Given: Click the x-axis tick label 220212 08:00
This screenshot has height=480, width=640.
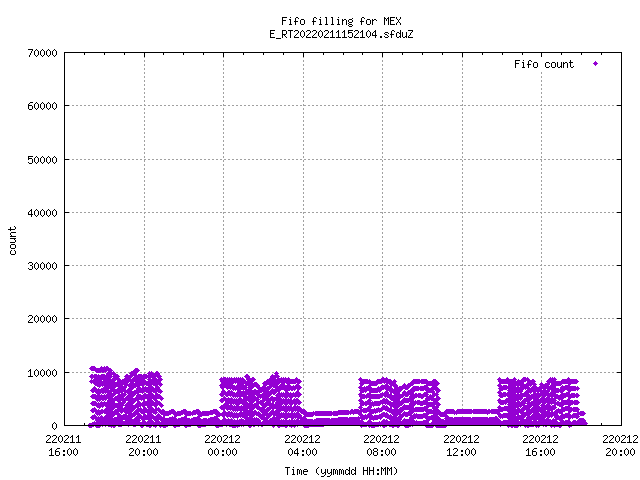Looking at the screenshot, I should [382, 446].
